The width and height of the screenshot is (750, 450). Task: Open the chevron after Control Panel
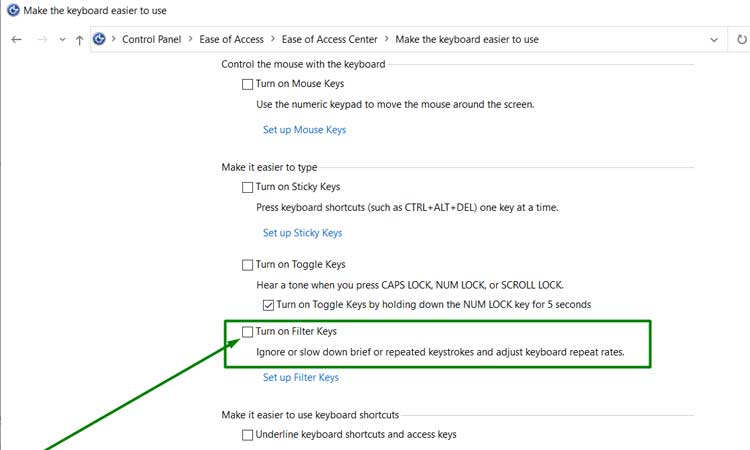[190, 39]
